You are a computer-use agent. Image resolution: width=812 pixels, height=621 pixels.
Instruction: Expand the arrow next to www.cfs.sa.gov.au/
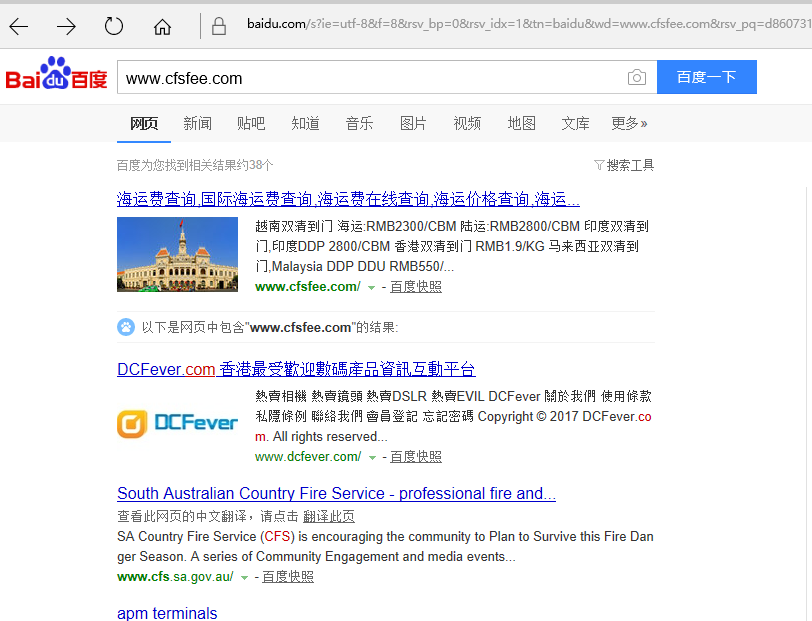pyautogui.click(x=244, y=577)
